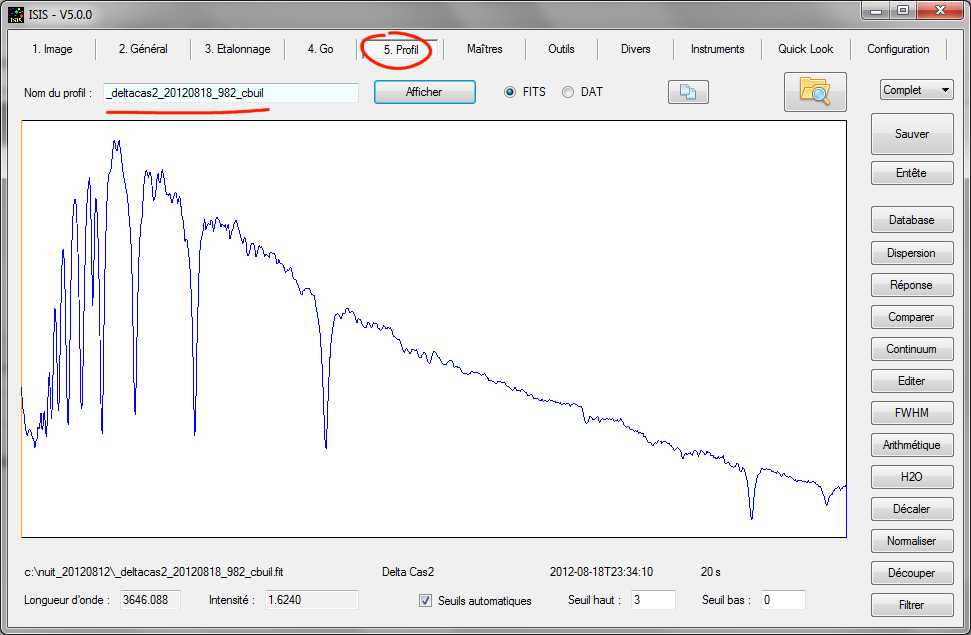This screenshot has width=971, height=635.
Task: Click the FWHM button
Action: point(912,413)
